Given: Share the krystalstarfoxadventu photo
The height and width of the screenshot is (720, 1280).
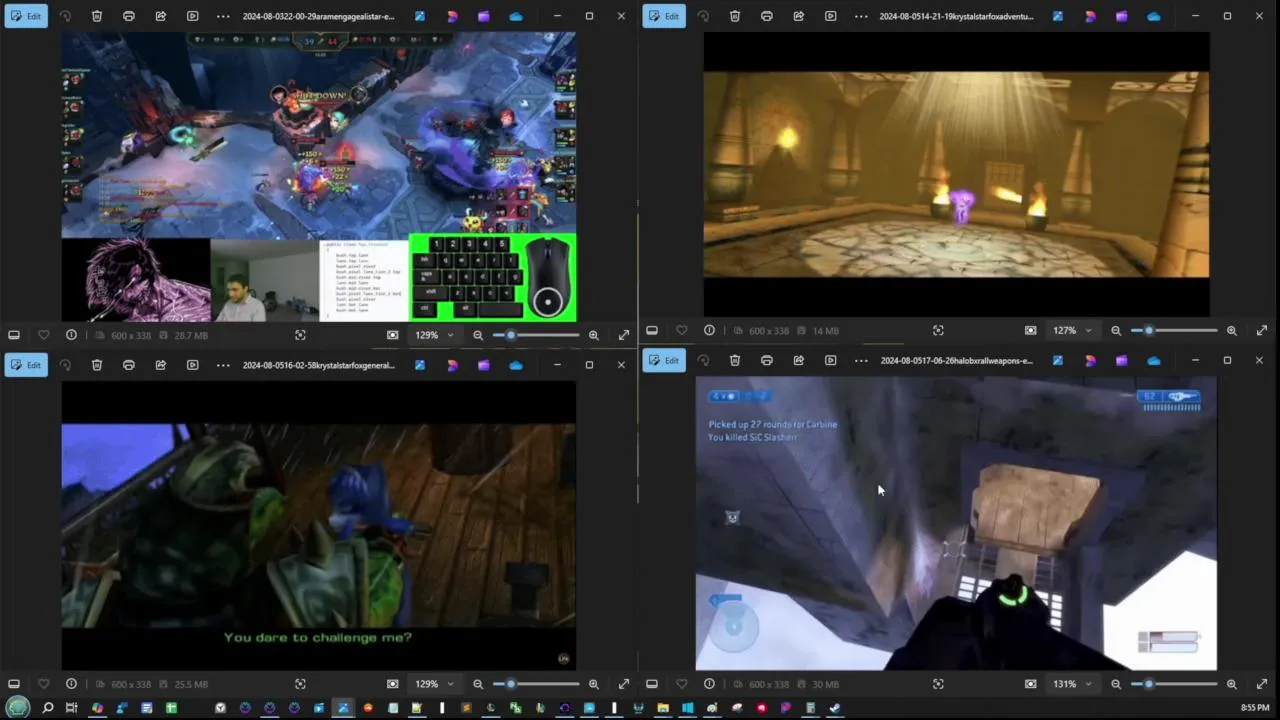Looking at the screenshot, I should point(799,16).
